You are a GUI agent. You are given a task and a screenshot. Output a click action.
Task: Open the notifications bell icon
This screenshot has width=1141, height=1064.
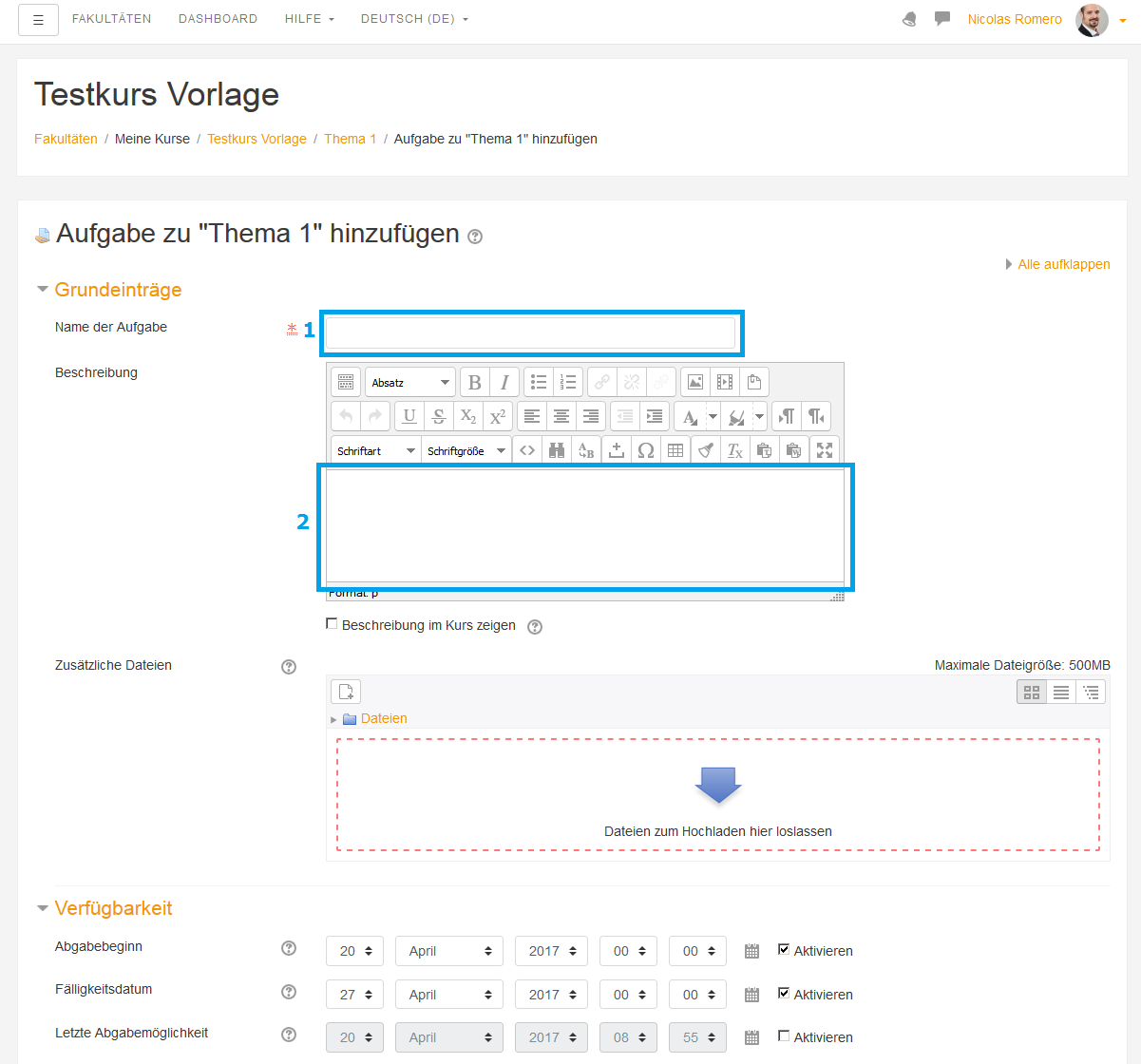click(909, 19)
